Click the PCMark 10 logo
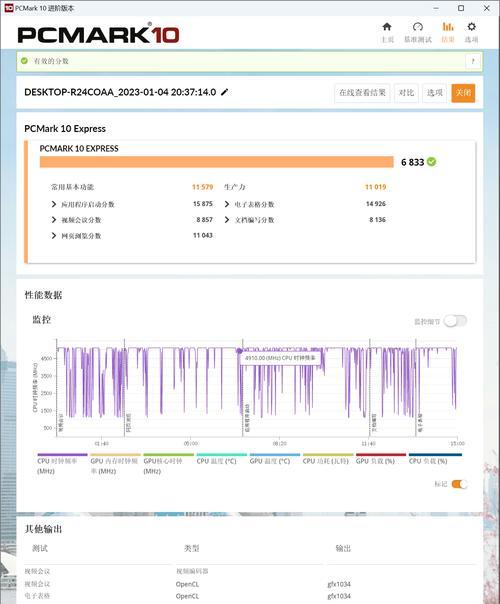Viewport: 500px width, 604px height. point(98,34)
